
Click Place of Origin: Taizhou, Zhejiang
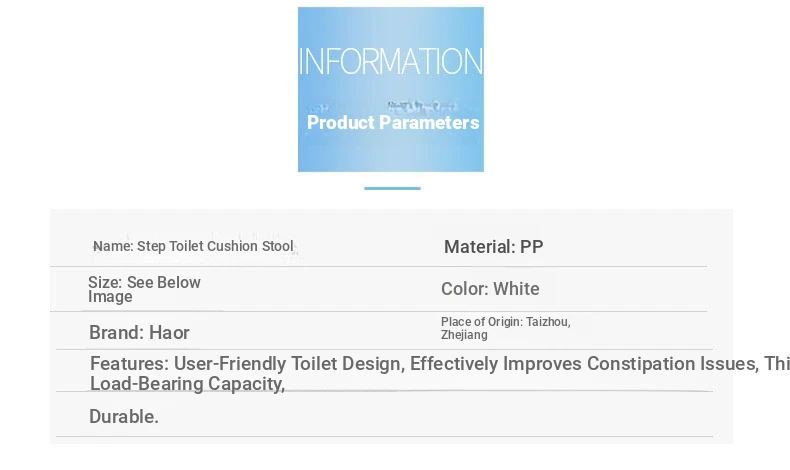(x=505, y=328)
